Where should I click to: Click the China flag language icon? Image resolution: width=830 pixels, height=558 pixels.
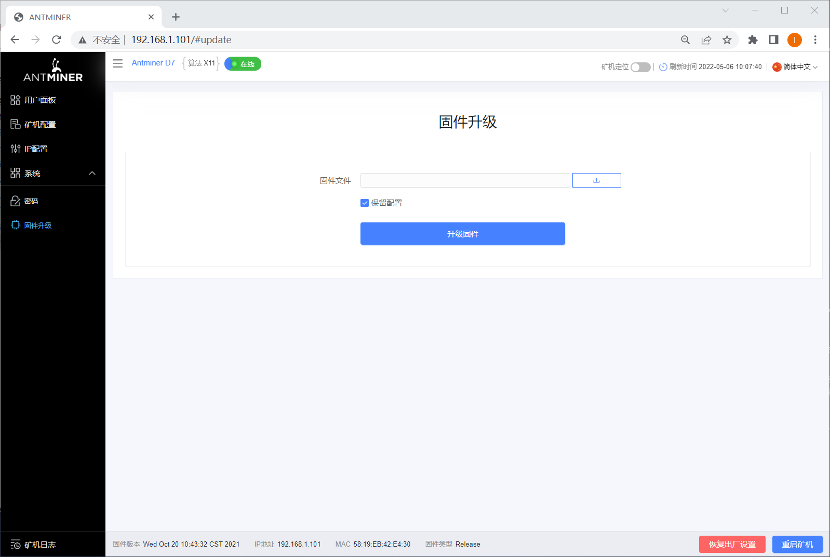[x=777, y=67]
